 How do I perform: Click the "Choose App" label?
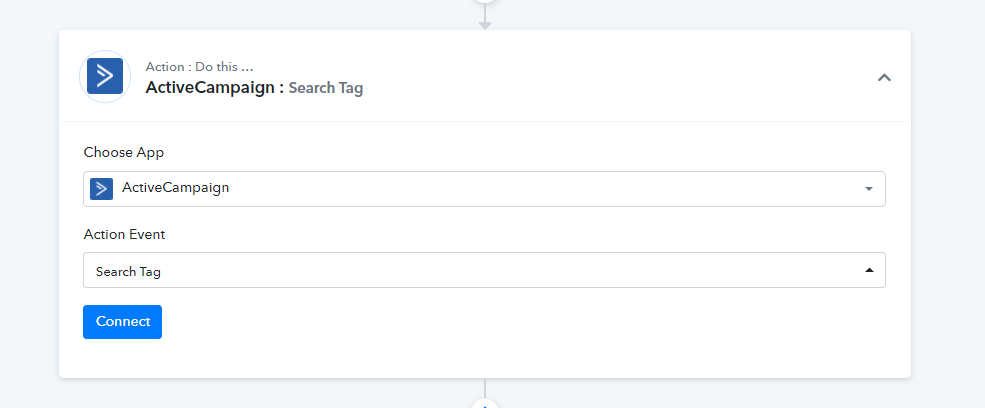coord(124,152)
